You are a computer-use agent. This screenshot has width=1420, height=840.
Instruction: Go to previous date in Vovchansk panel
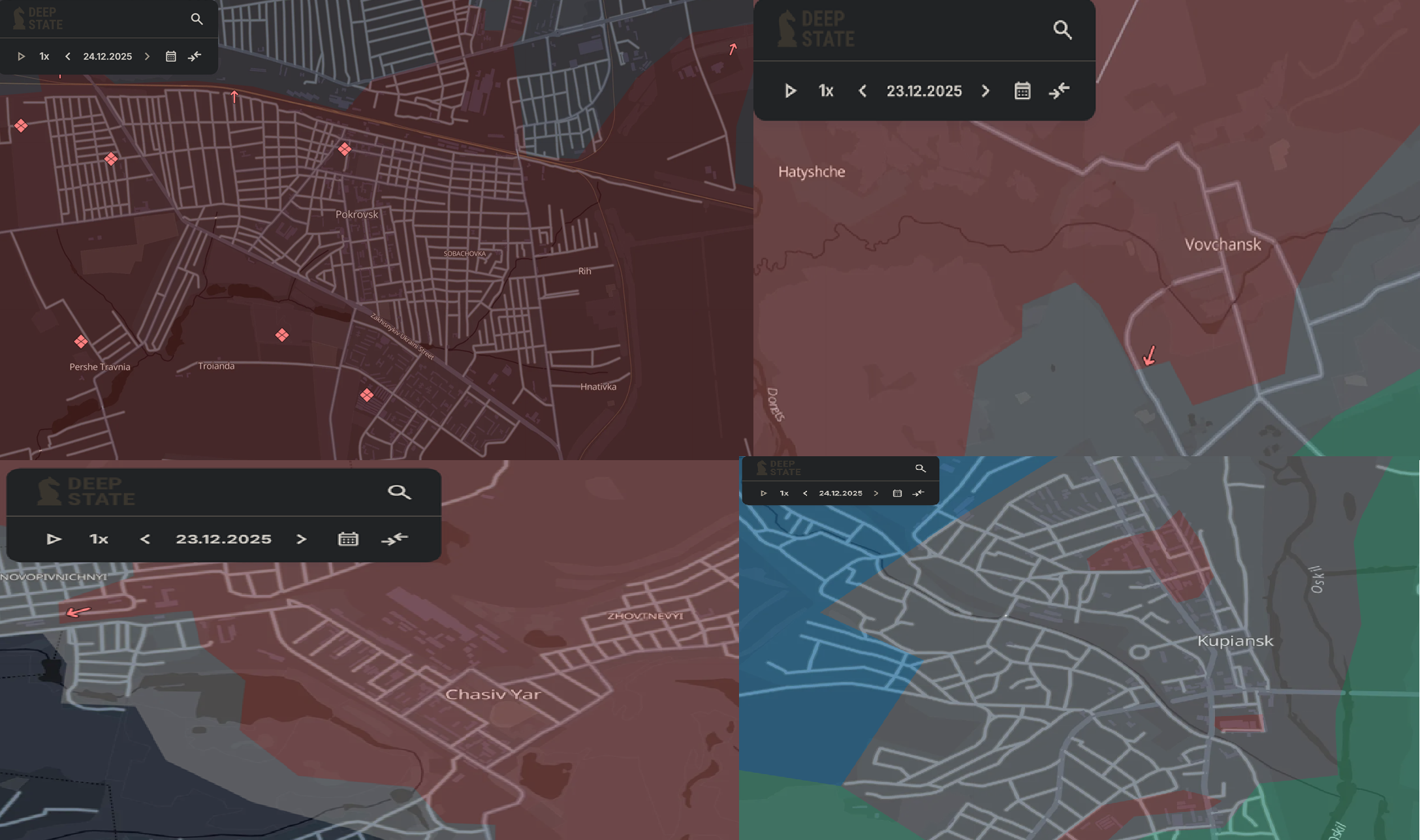tap(862, 91)
